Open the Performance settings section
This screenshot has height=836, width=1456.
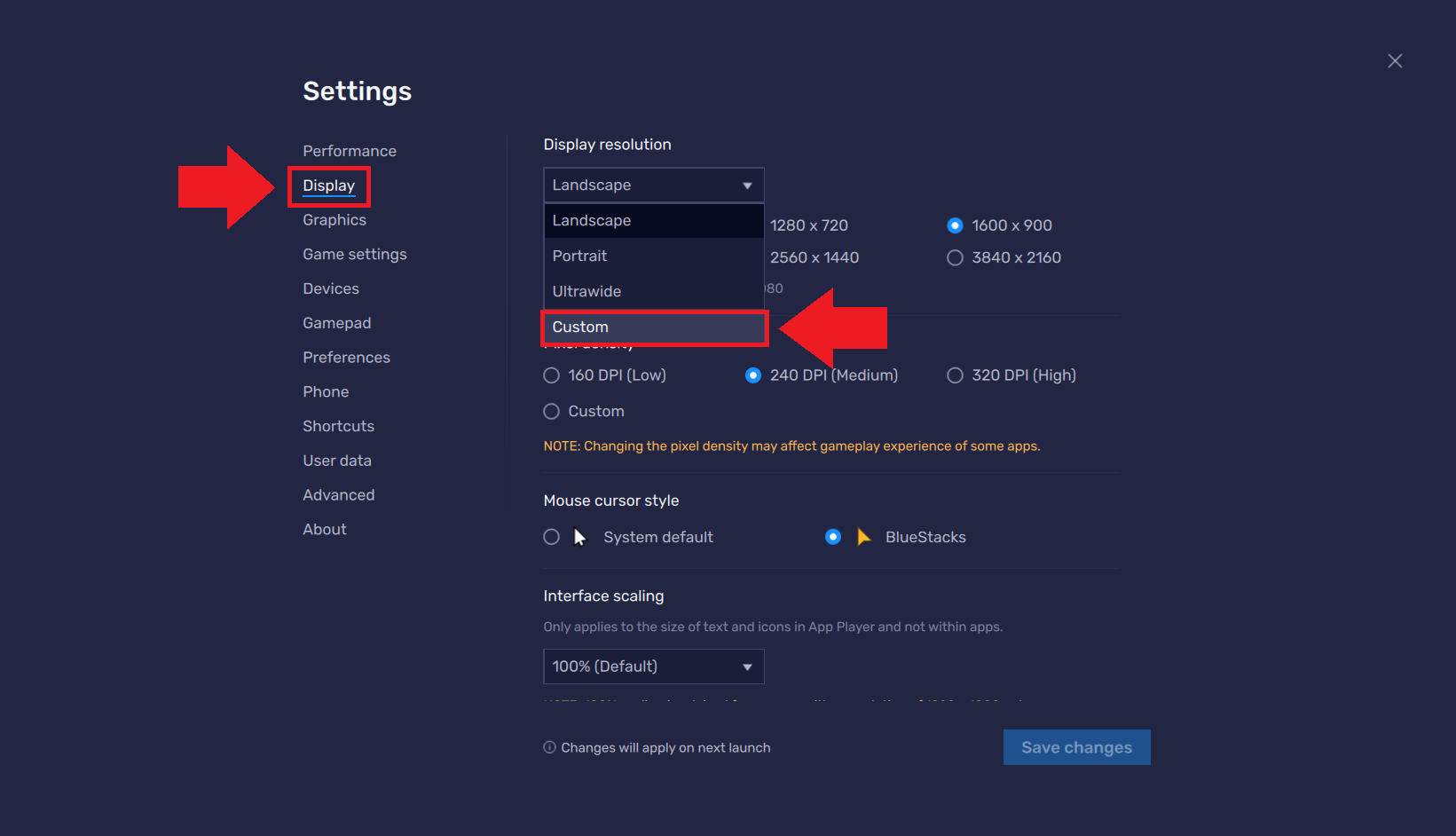(x=350, y=151)
